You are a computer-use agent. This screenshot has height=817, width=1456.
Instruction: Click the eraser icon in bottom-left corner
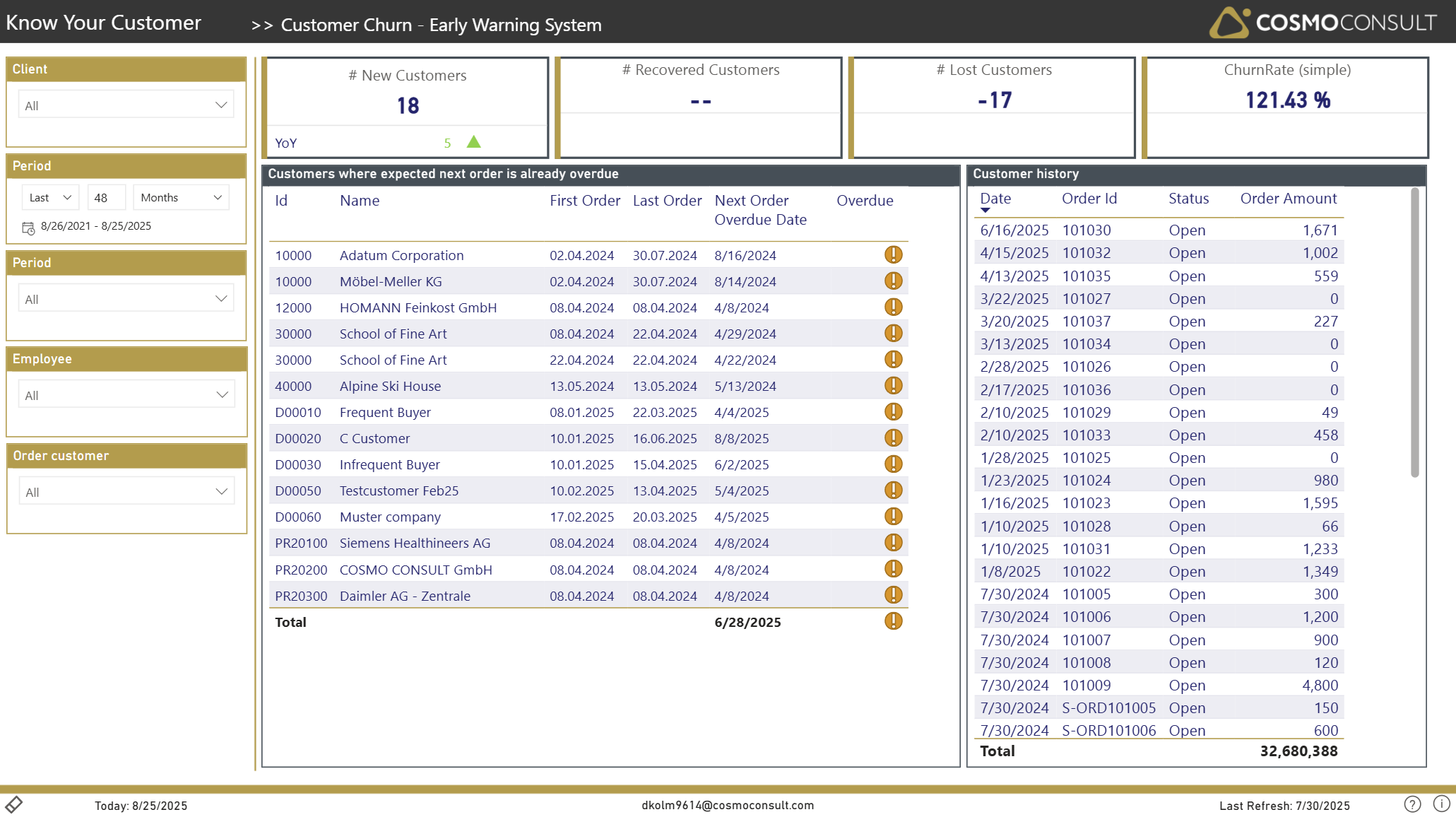tap(14, 804)
